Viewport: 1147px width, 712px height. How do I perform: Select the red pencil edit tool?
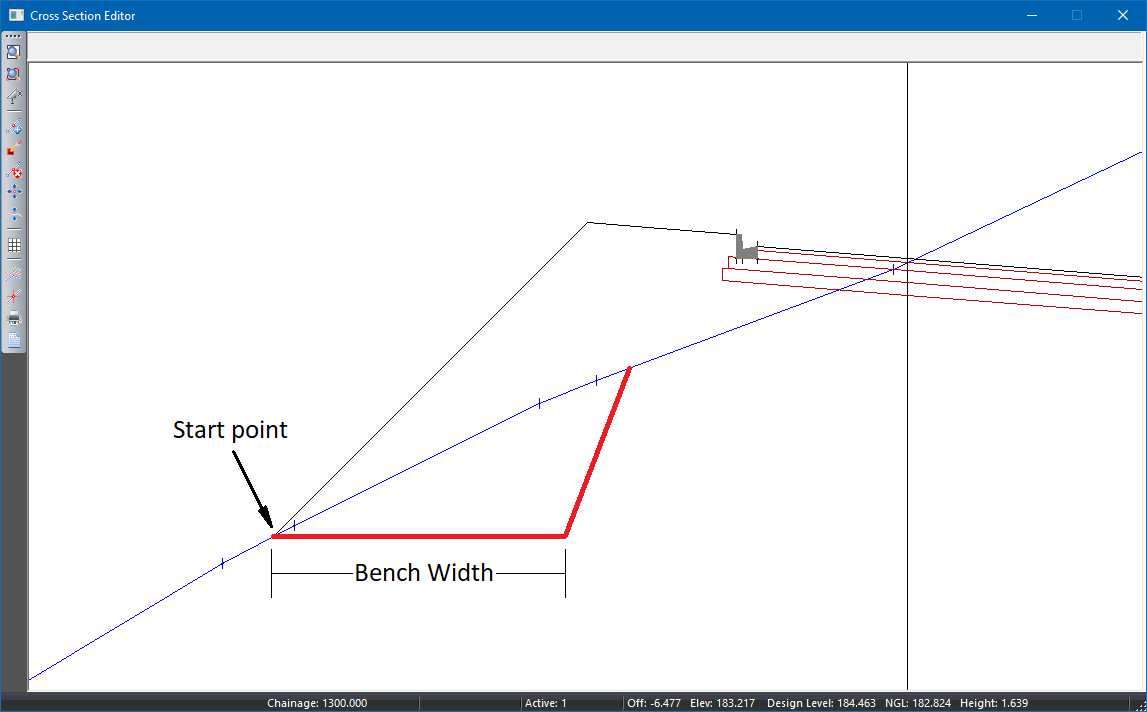(14, 149)
